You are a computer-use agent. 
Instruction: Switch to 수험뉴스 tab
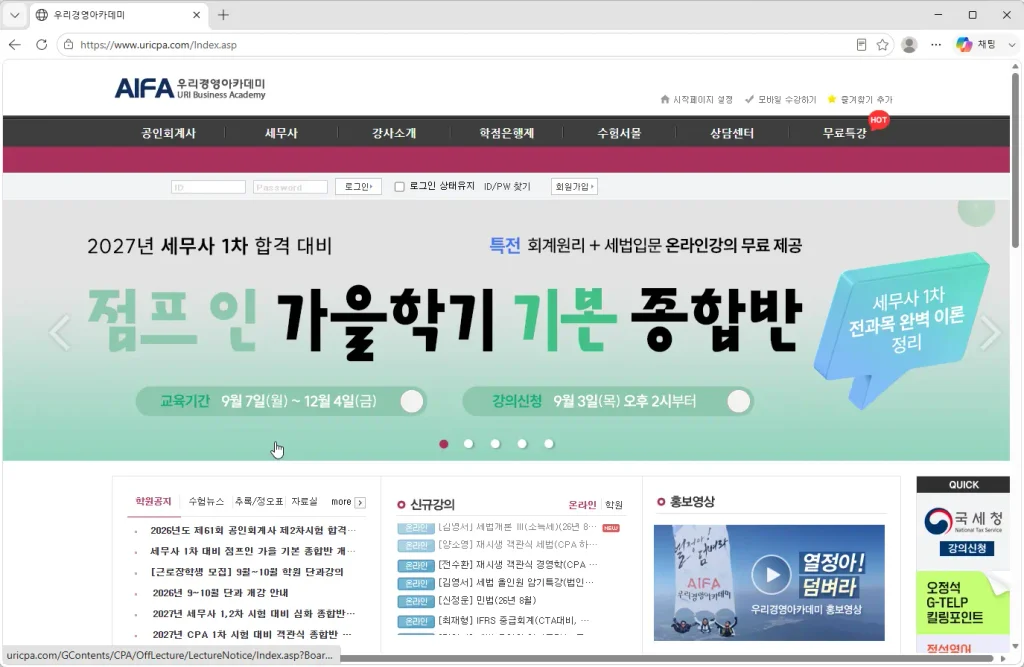pos(206,501)
